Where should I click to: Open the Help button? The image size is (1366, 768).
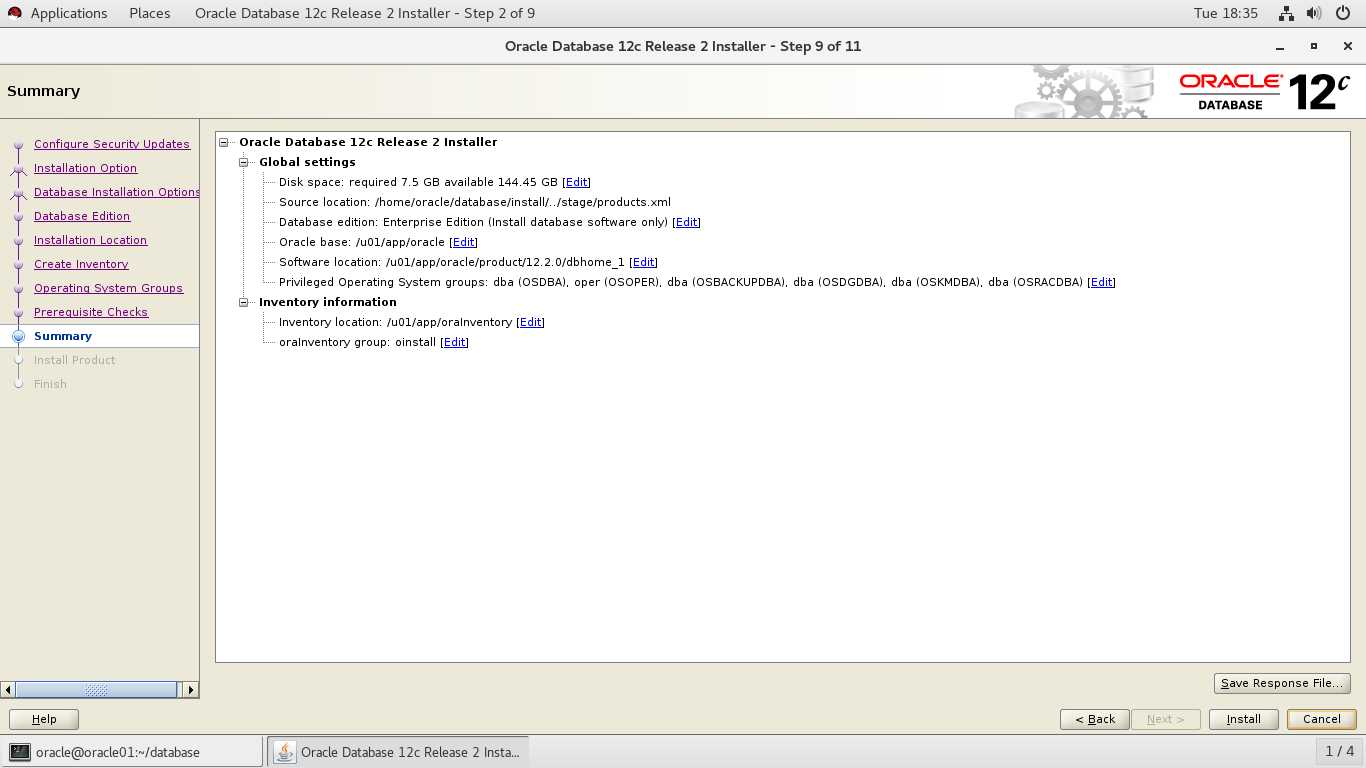pos(44,719)
